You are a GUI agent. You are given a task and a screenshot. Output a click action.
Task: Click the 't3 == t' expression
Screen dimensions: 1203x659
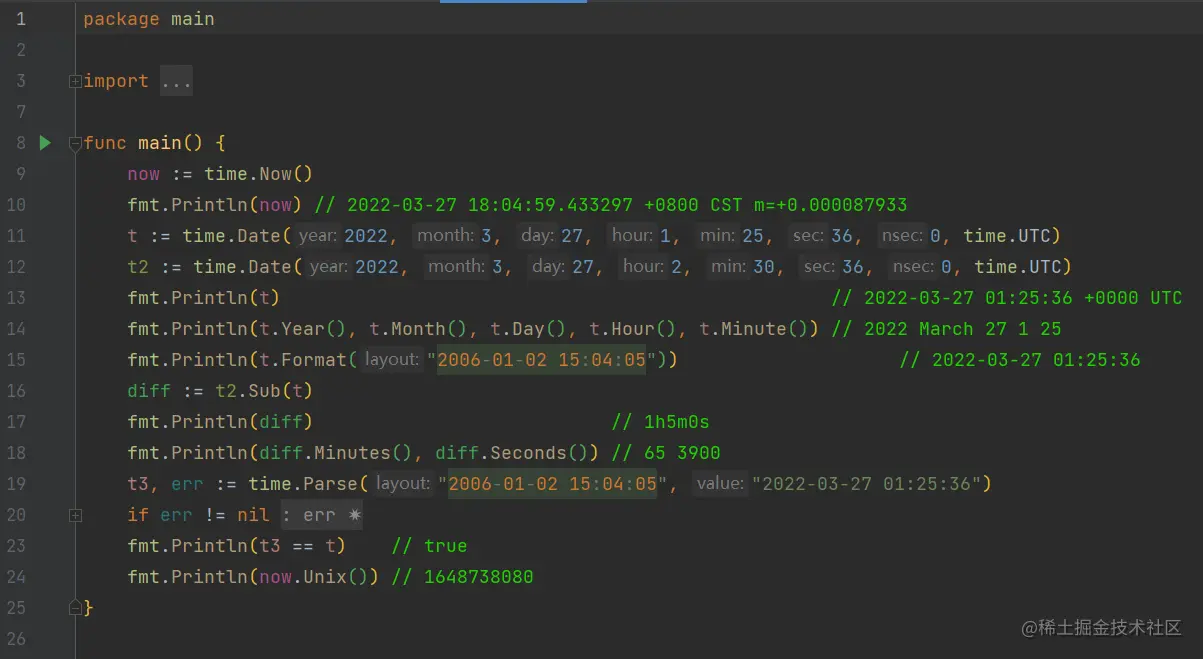point(298,546)
